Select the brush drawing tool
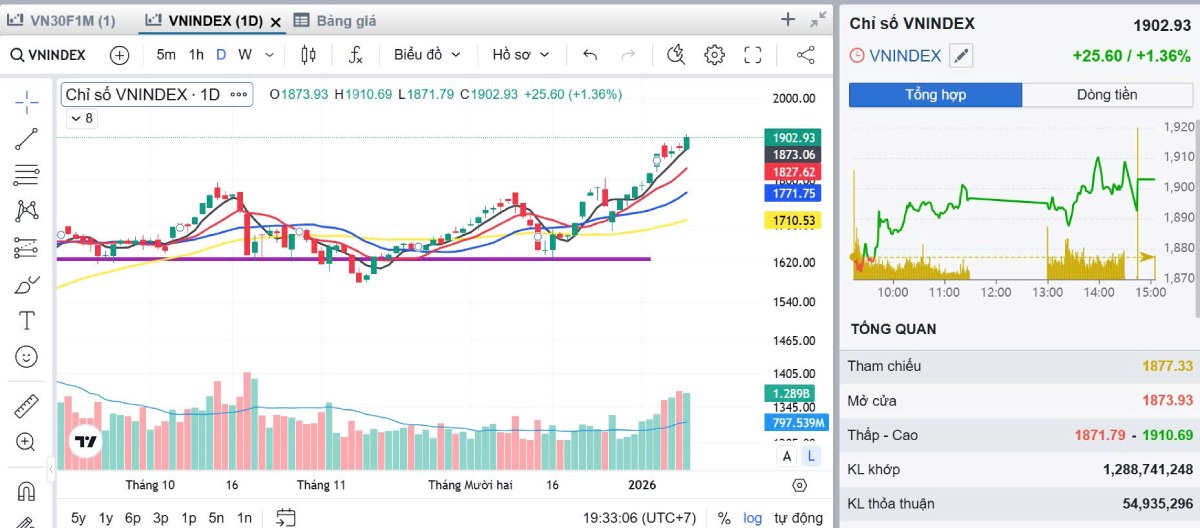This screenshot has height=528, width=1200. coord(27,284)
